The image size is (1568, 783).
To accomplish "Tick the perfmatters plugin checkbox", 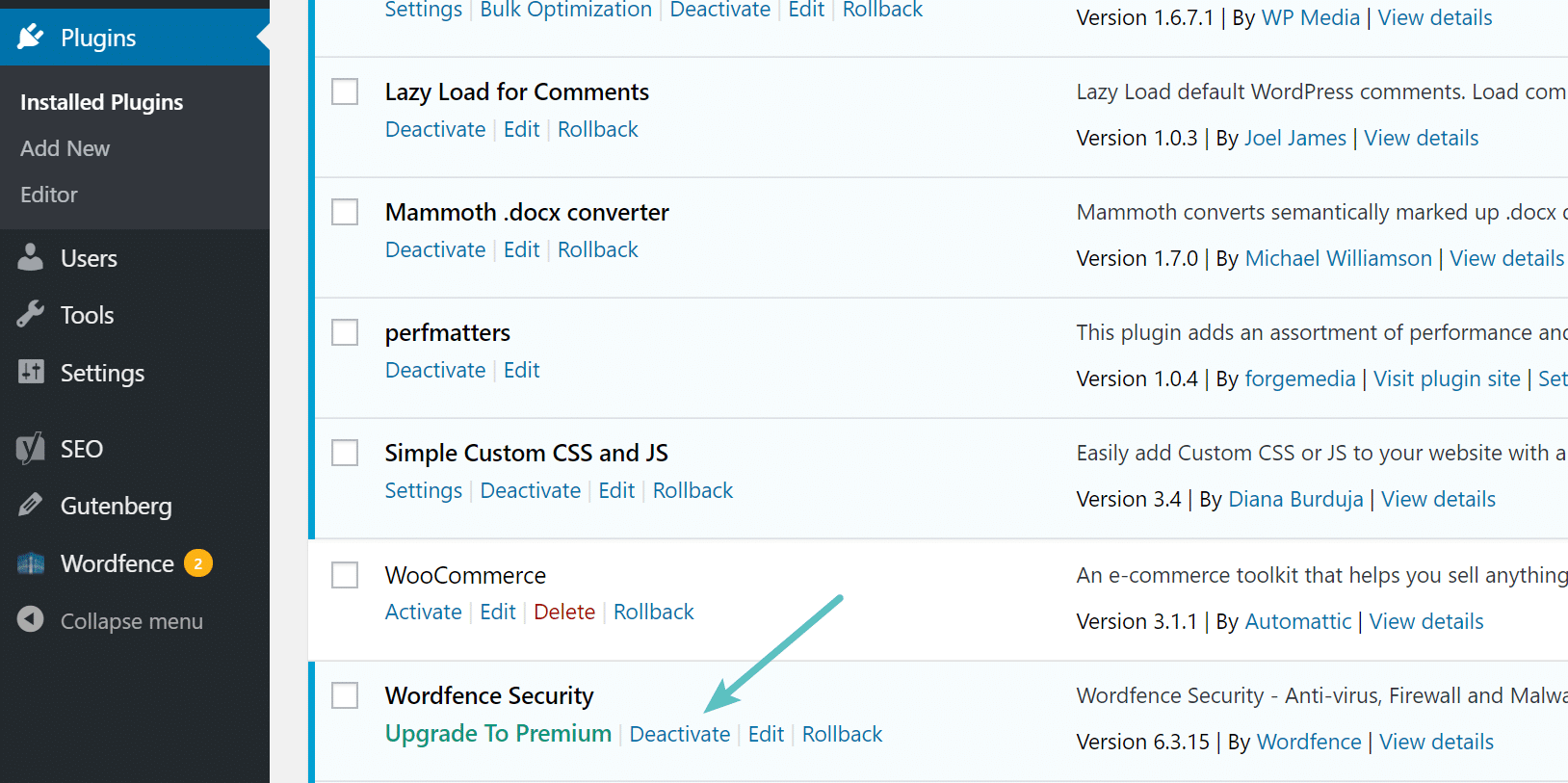I will point(344,331).
